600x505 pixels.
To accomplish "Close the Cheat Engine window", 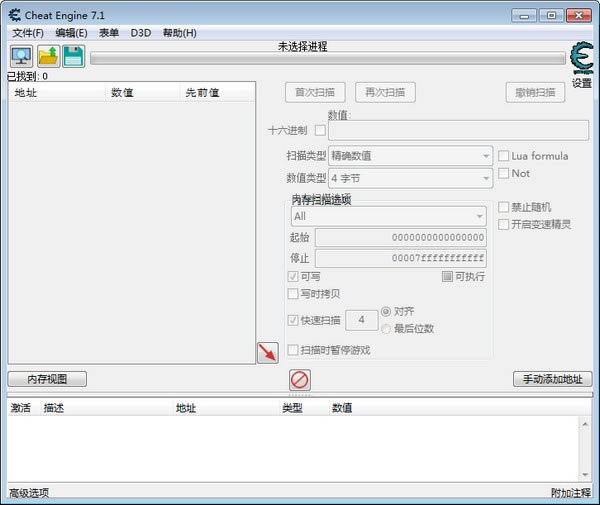I will [x=579, y=16].
